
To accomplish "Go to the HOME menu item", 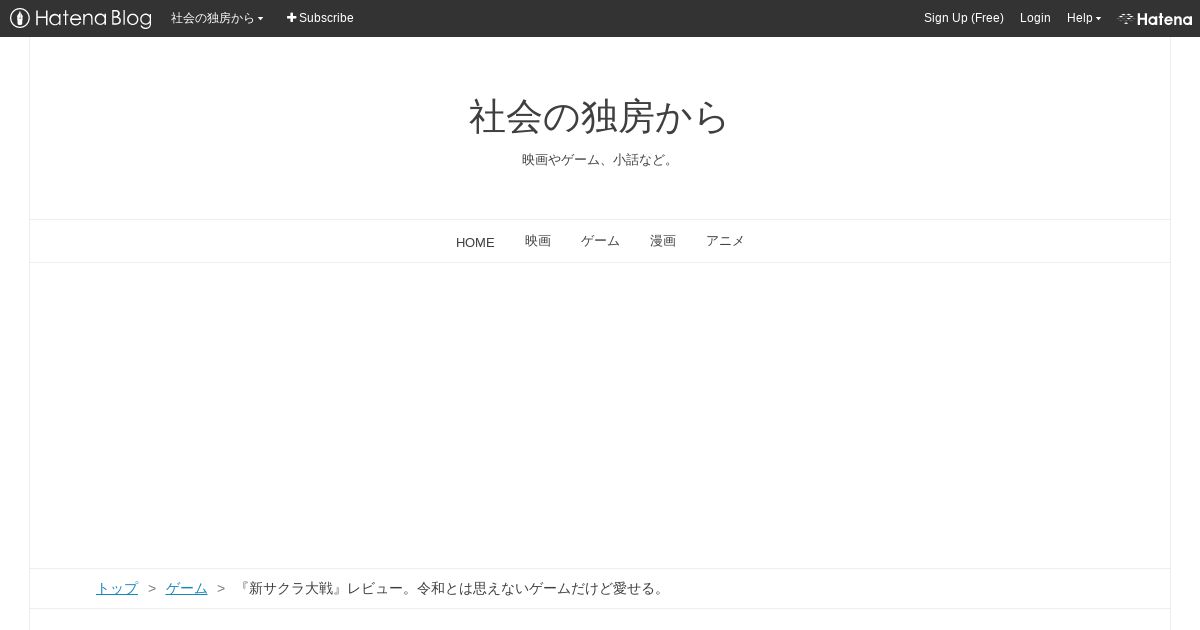I will (x=475, y=242).
